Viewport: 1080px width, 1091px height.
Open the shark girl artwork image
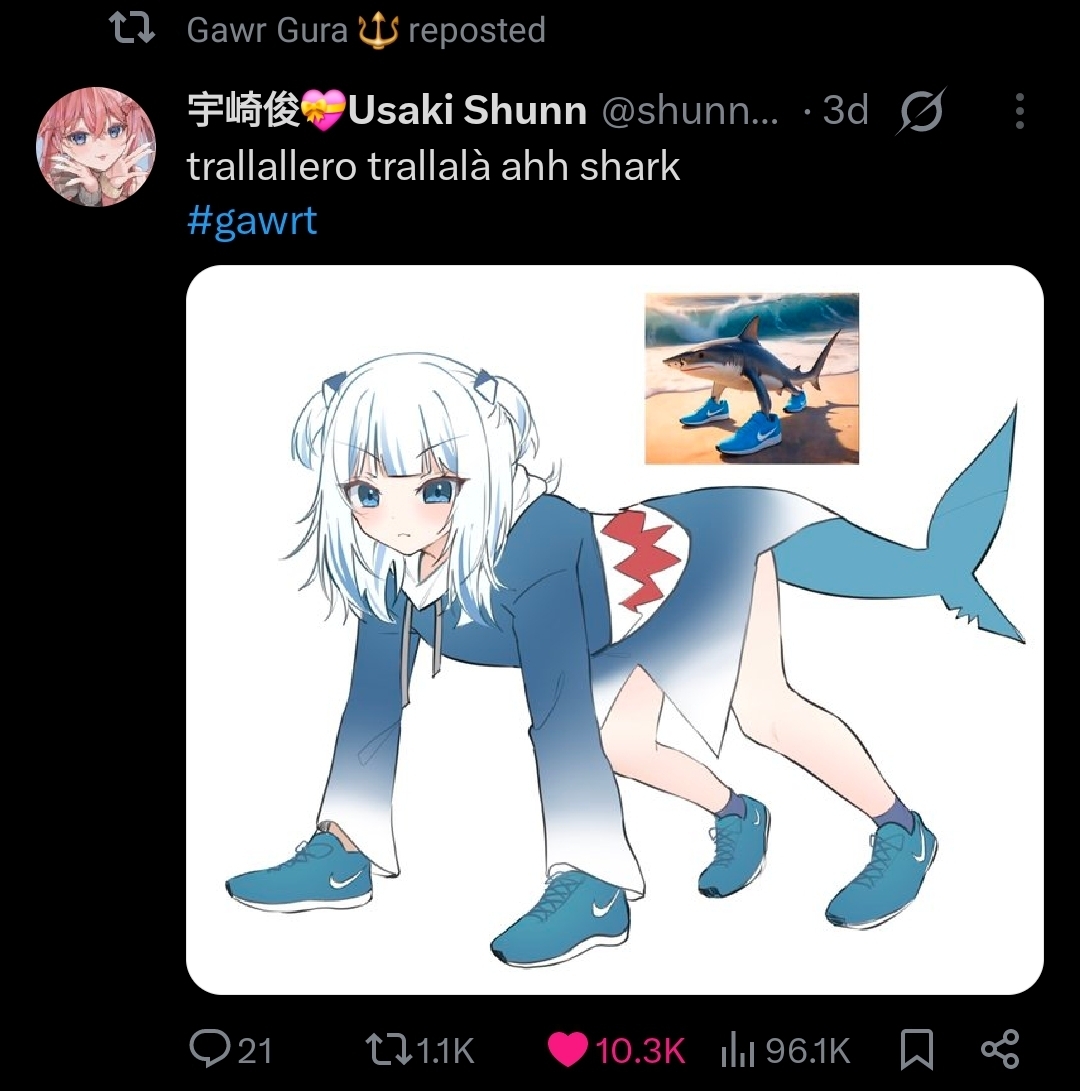coord(614,630)
